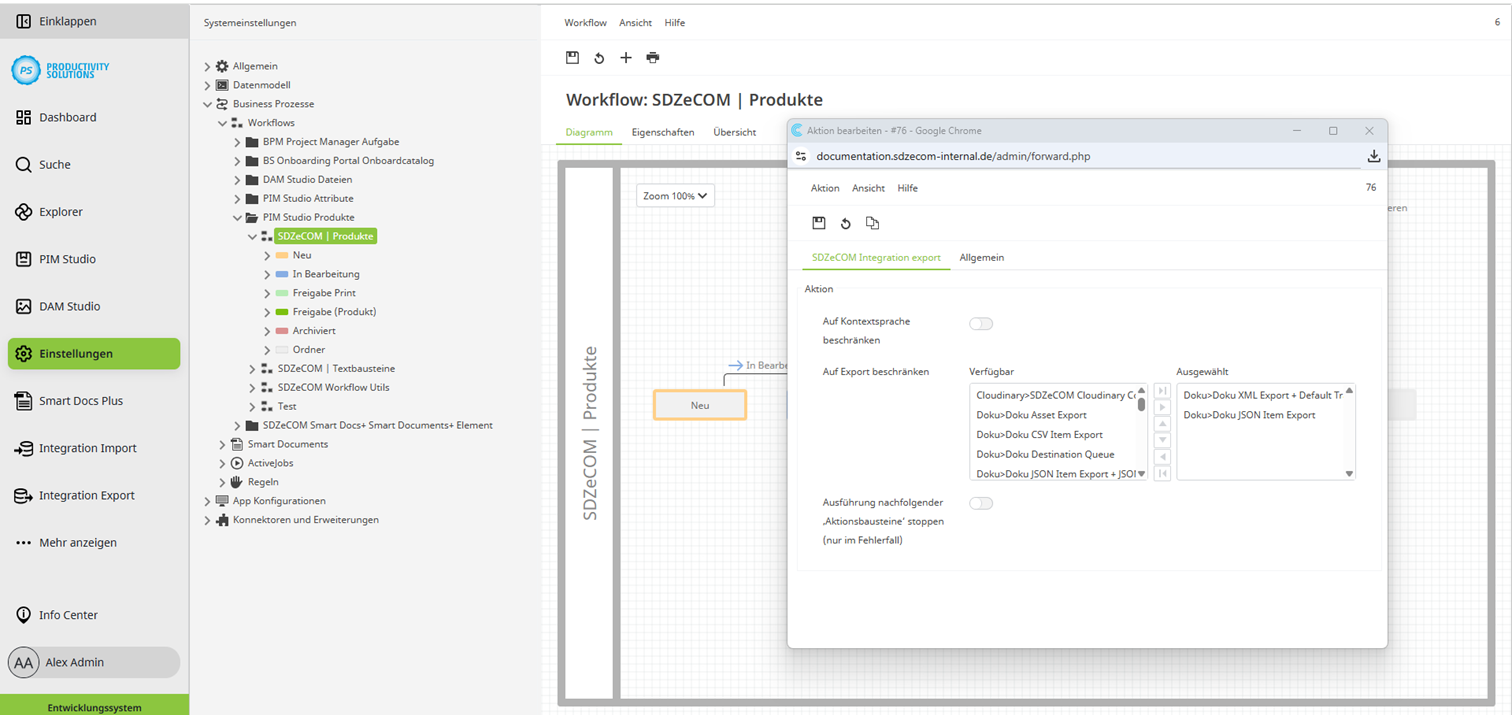Open the print icon in the workflow toolbar

click(x=652, y=57)
